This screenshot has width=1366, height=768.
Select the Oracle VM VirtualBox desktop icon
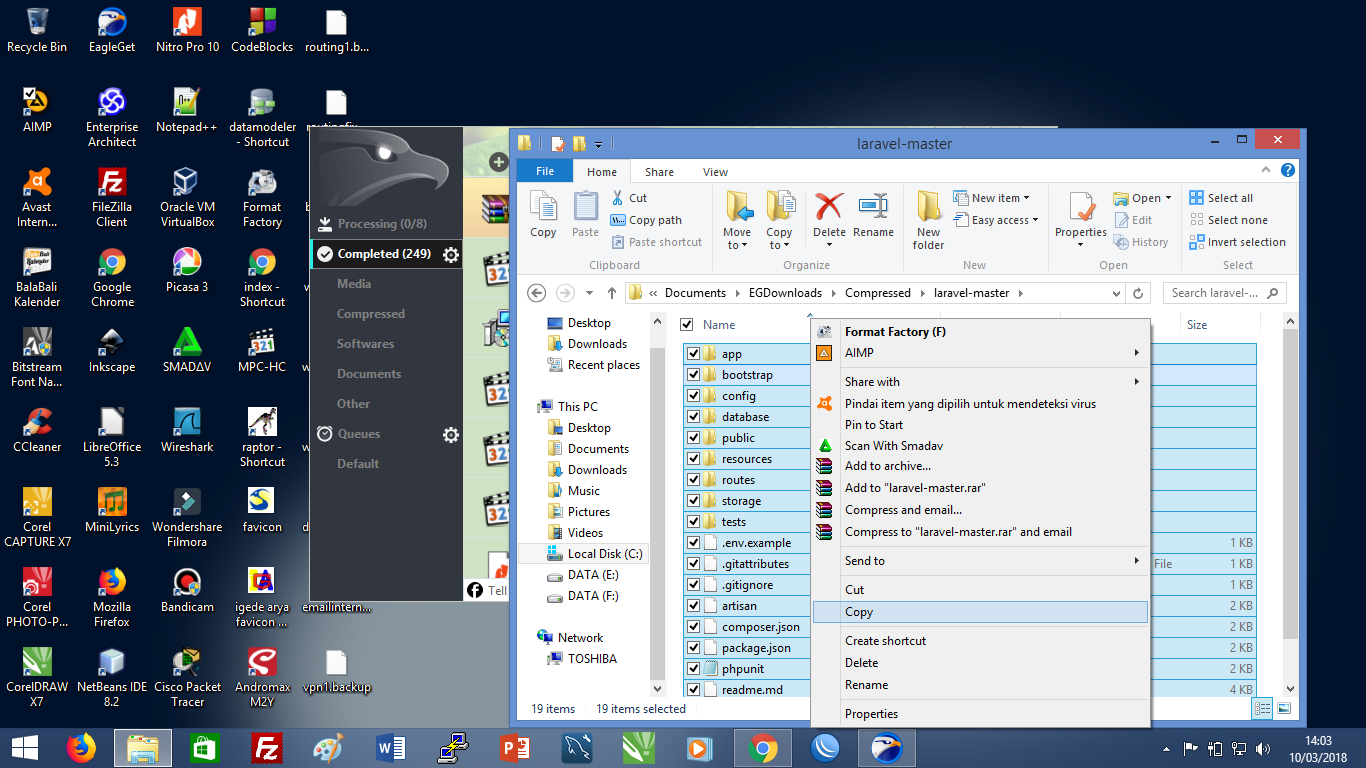(187, 197)
